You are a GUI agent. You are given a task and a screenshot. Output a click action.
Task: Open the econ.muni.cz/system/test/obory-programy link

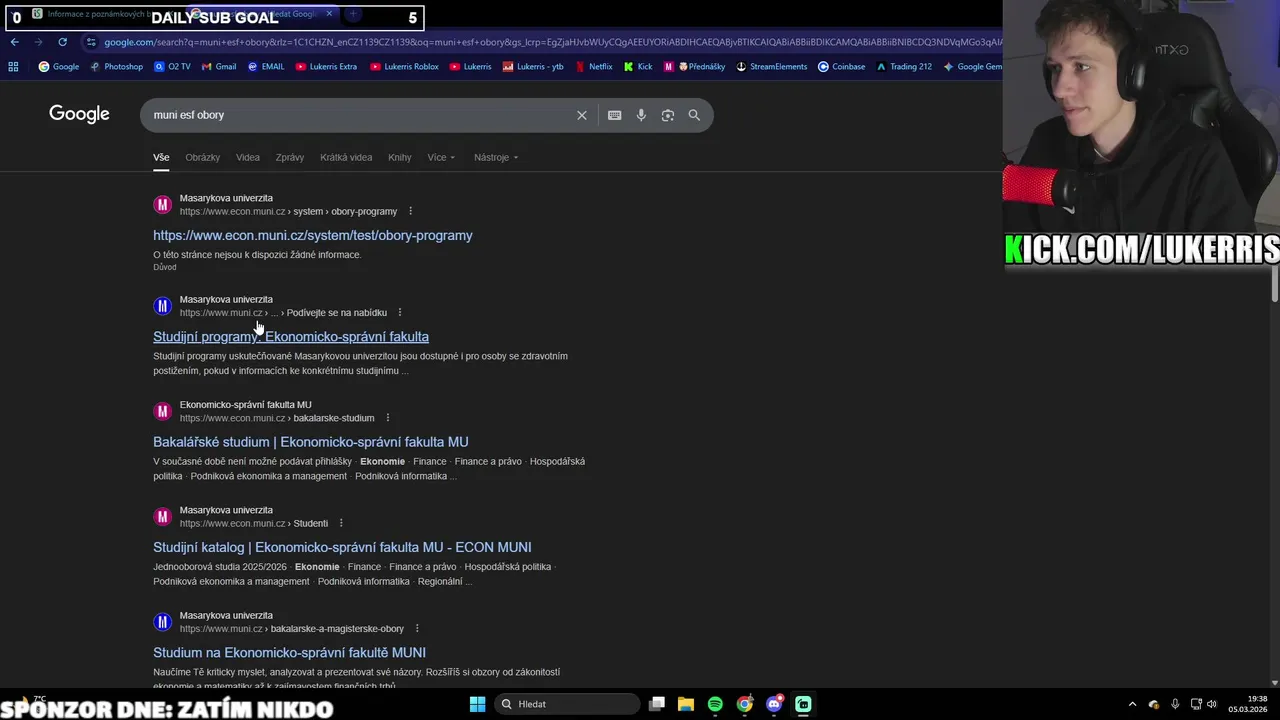(313, 235)
